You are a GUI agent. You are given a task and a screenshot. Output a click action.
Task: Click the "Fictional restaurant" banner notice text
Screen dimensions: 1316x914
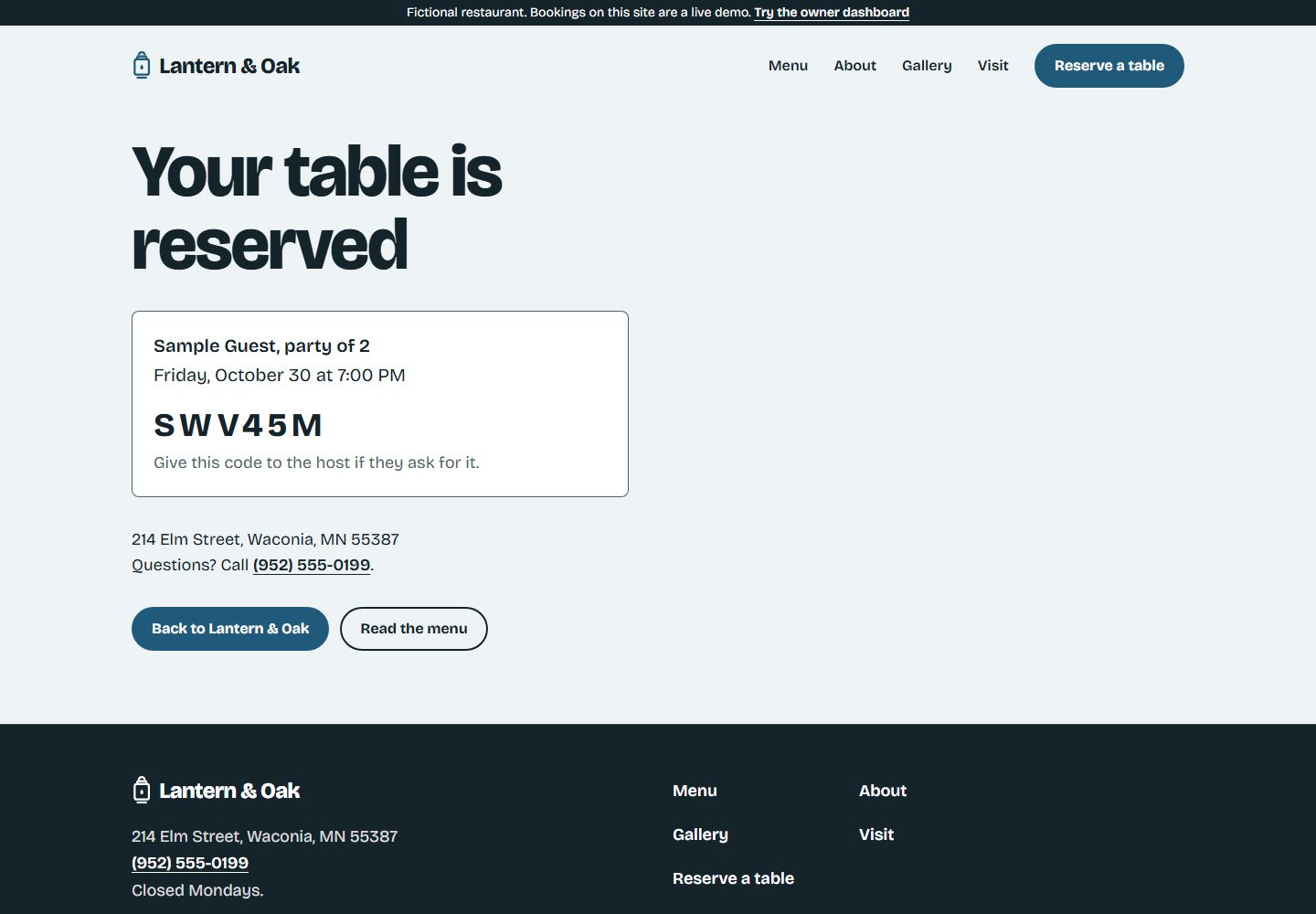point(578,13)
